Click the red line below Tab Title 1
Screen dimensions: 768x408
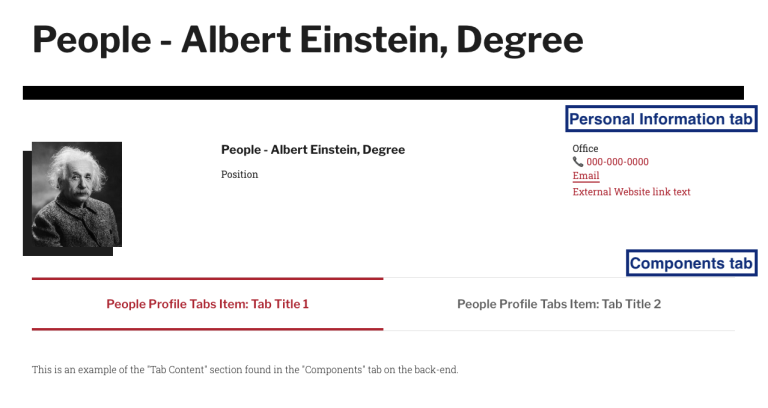click(x=207, y=328)
